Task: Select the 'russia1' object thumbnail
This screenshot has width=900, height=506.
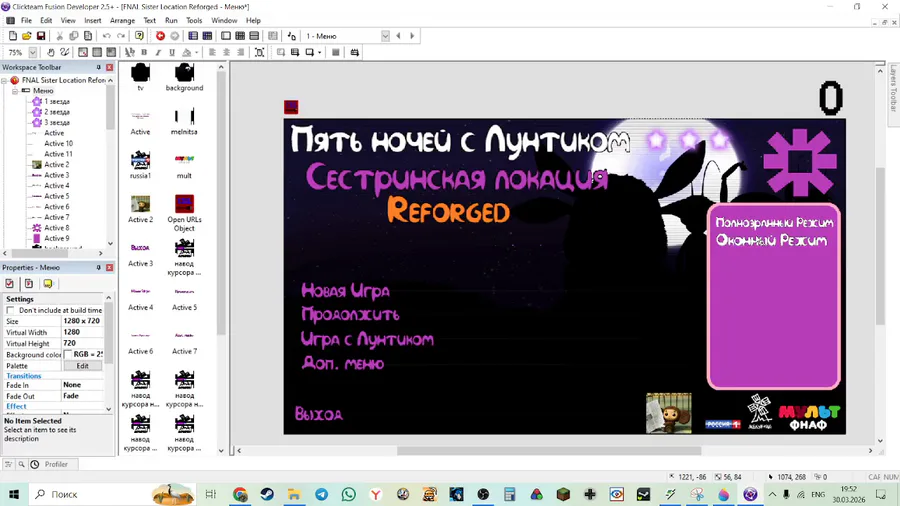Action: pos(140,165)
